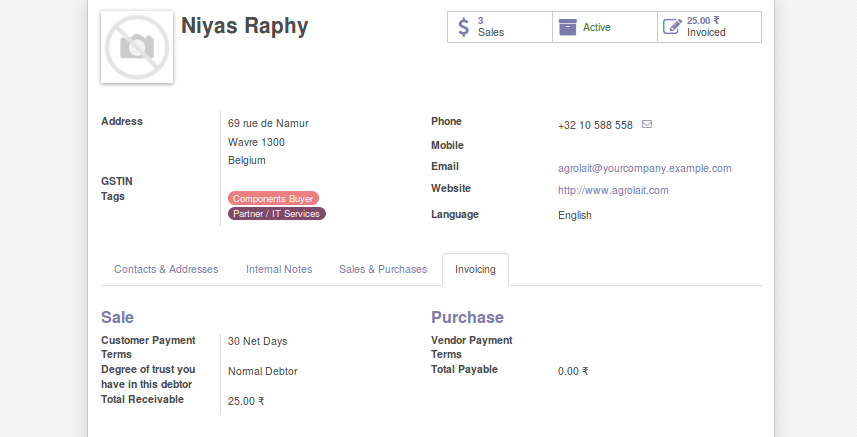Select the Invoicing tab
This screenshot has height=437, width=857.
476,269
